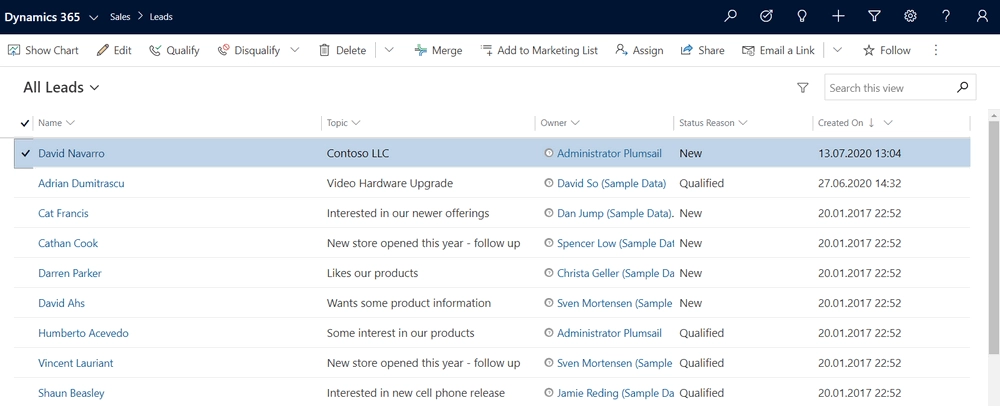Open the task flow target icon
Viewport: 1000px width, 406px height.
766,17
